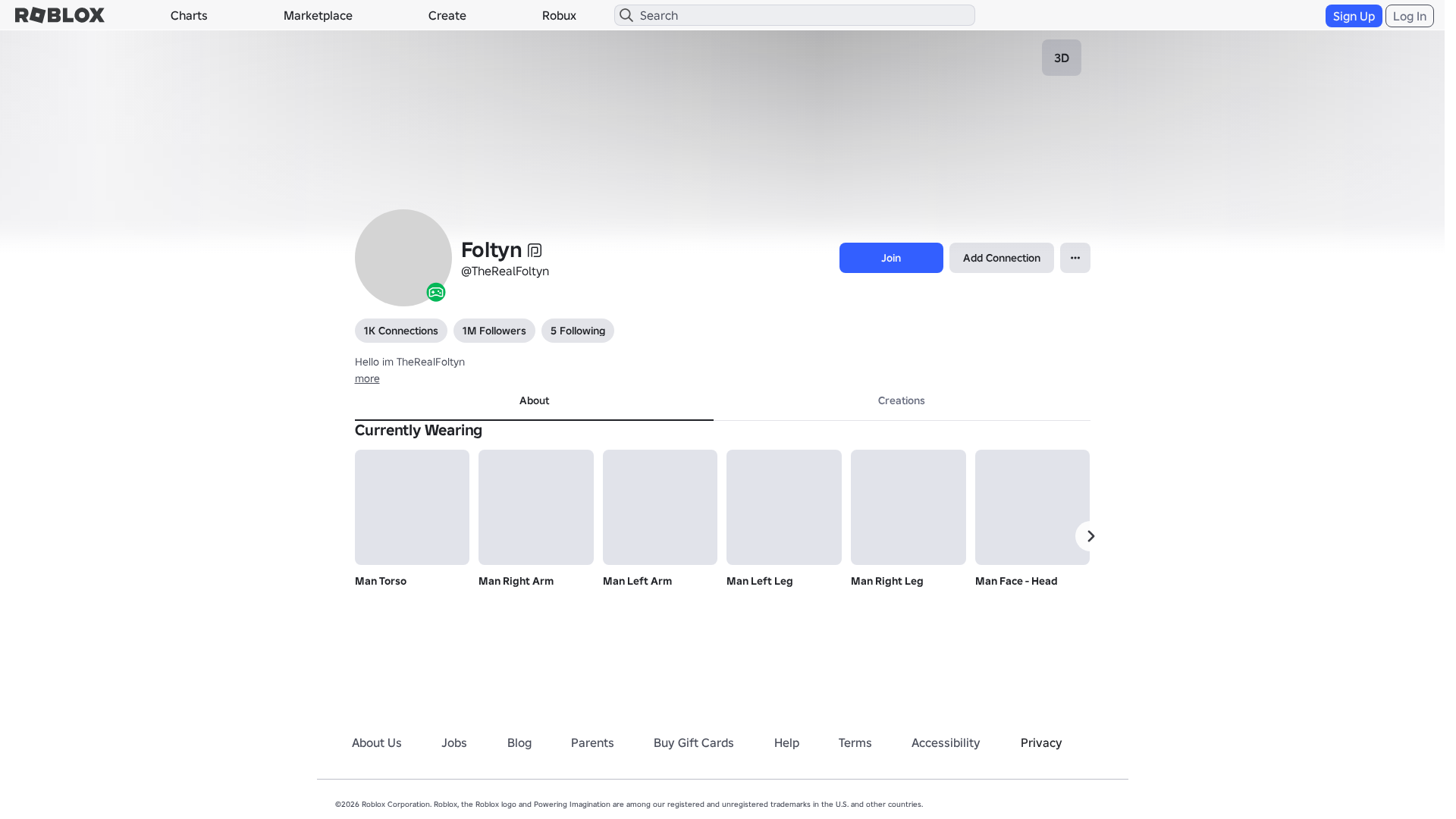1456x819 pixels.
Task: Advance Currently Wearing carousel with right chevron
Action: click(x=1090, y=536)
